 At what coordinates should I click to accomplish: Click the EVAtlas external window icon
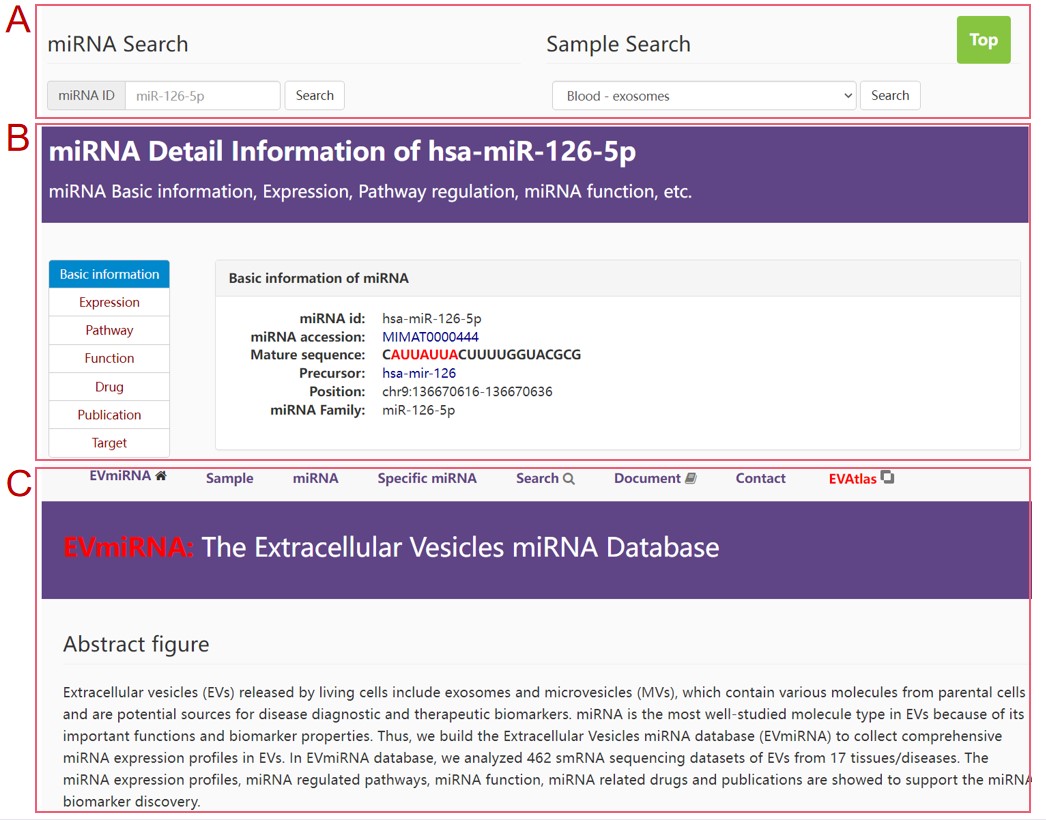(887, 477)
